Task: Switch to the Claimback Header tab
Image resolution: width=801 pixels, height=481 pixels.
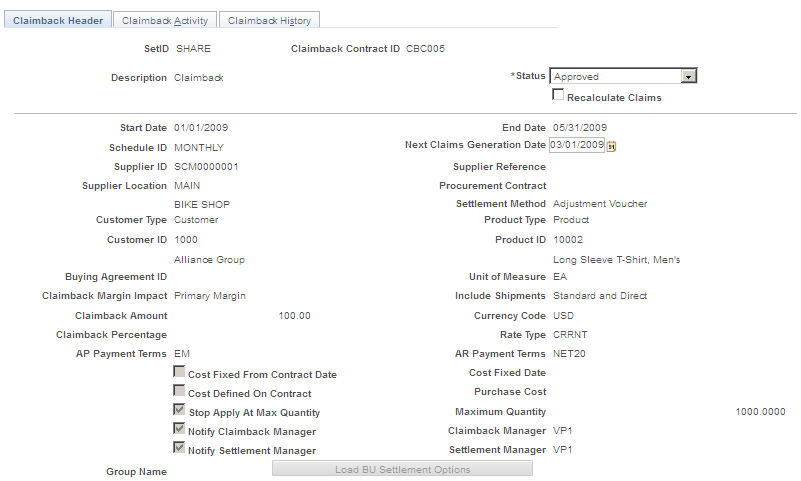Action: coord(58,20)
